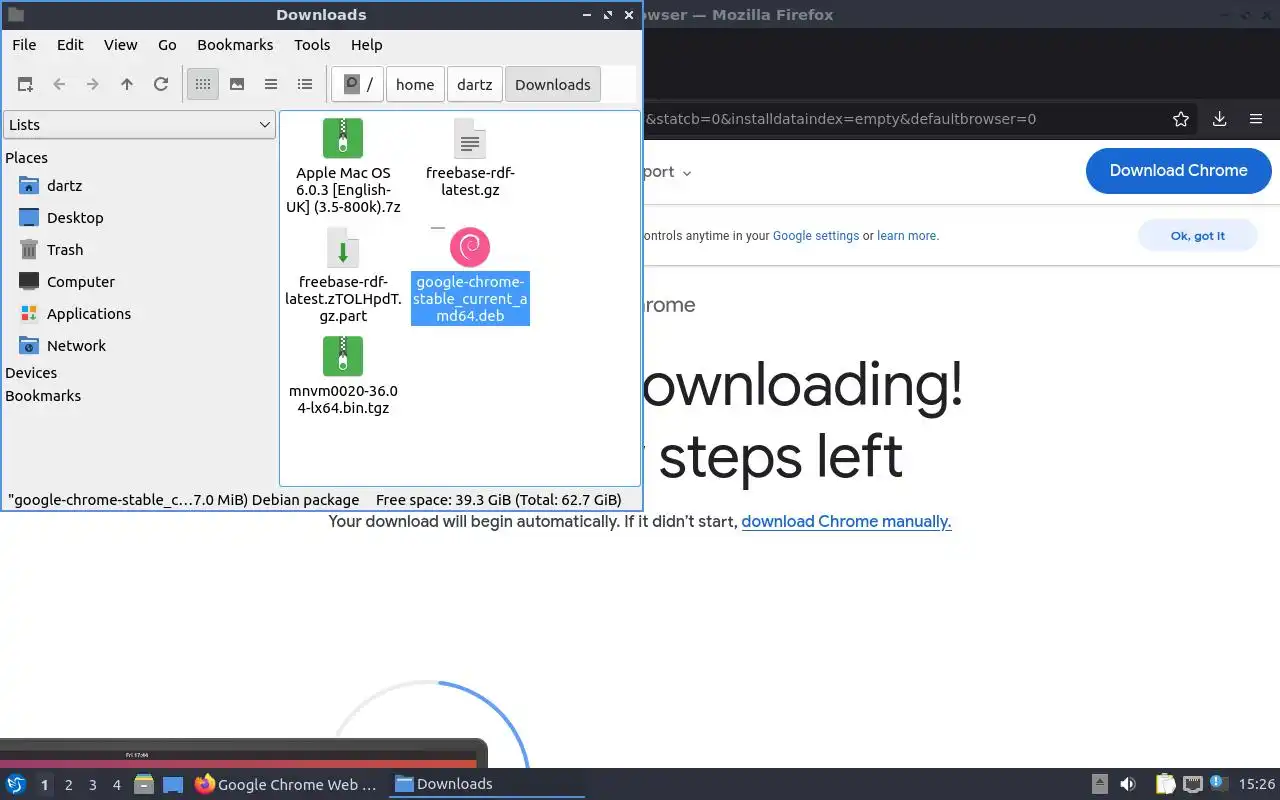
Task: Select mnvm0020 tgz archive icon
Action: pyautogui.click(x=343, y=356)
